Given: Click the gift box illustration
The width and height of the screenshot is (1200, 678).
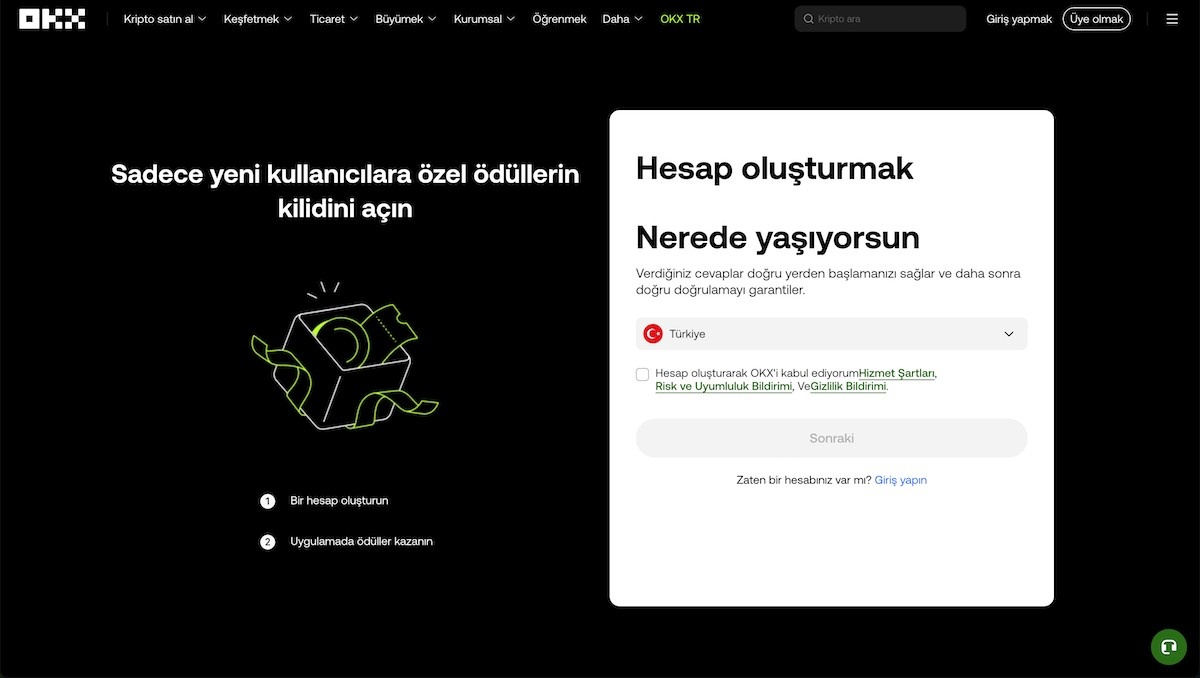Looking at the screenshot, I should (345, 365).
